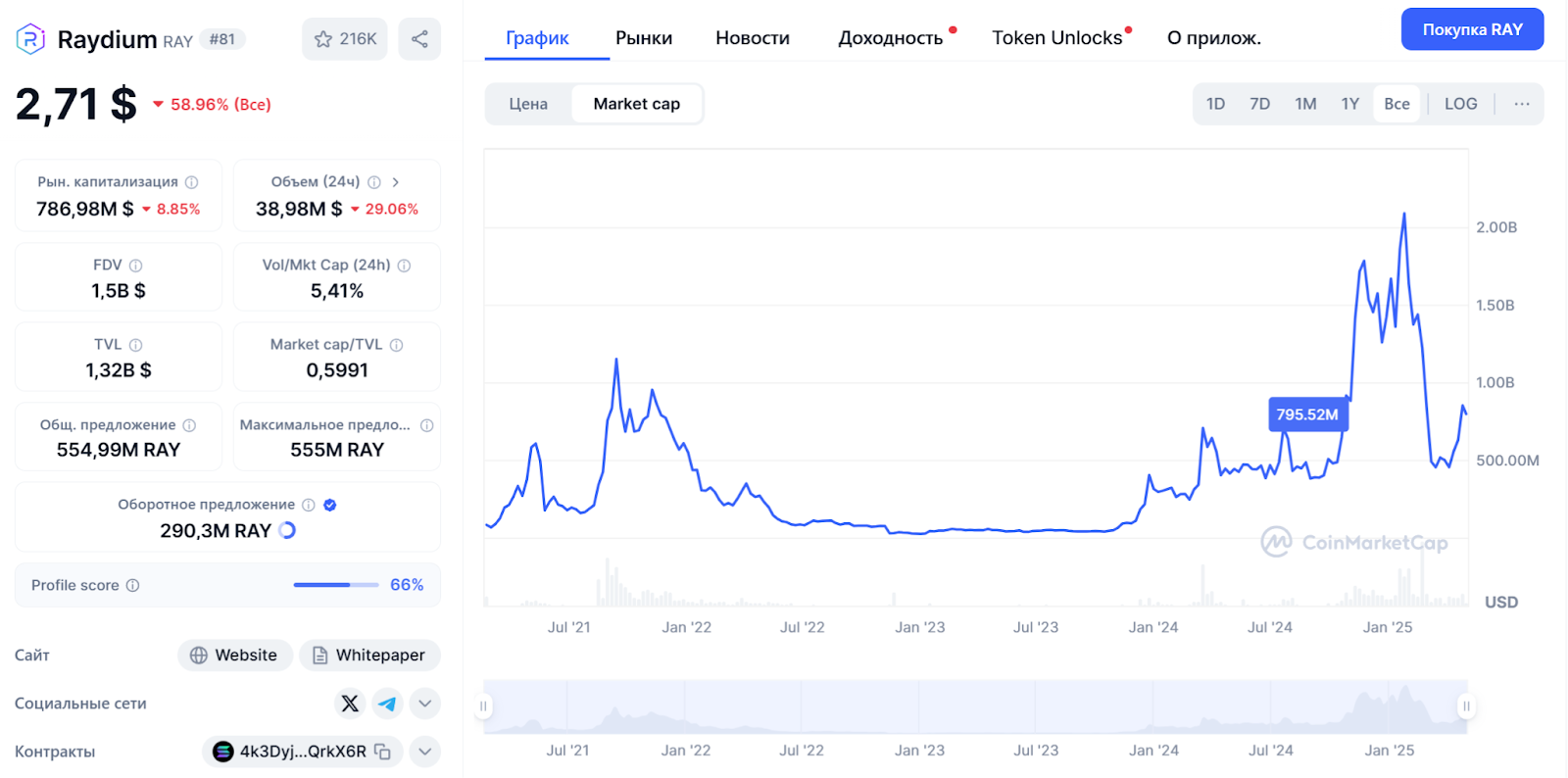Click the 555M RAY max supply value
The width and height of the screenshot is (1568, 778).
[x=337, y=450]
